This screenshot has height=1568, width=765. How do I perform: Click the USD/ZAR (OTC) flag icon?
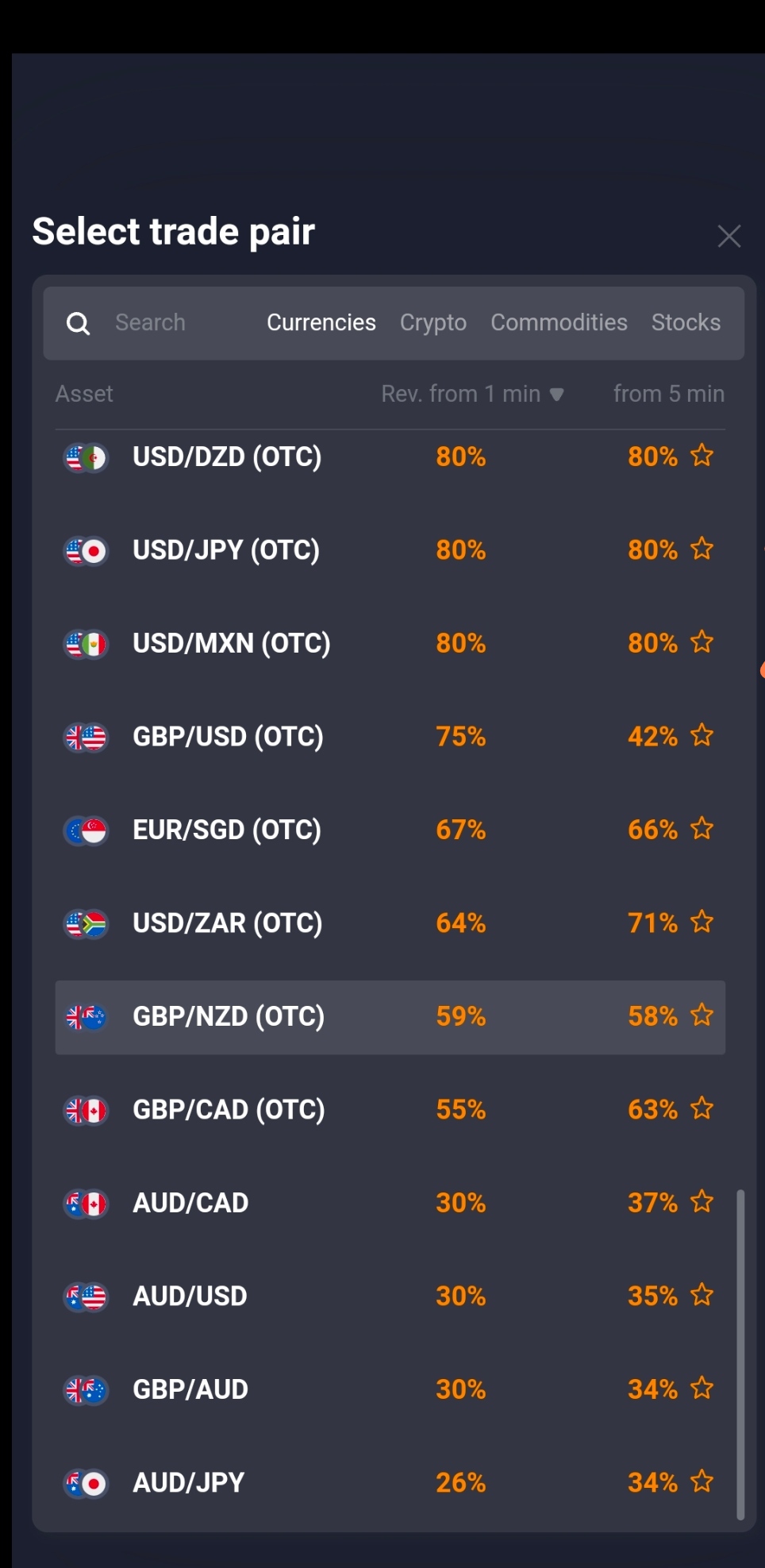click(85, 923)
